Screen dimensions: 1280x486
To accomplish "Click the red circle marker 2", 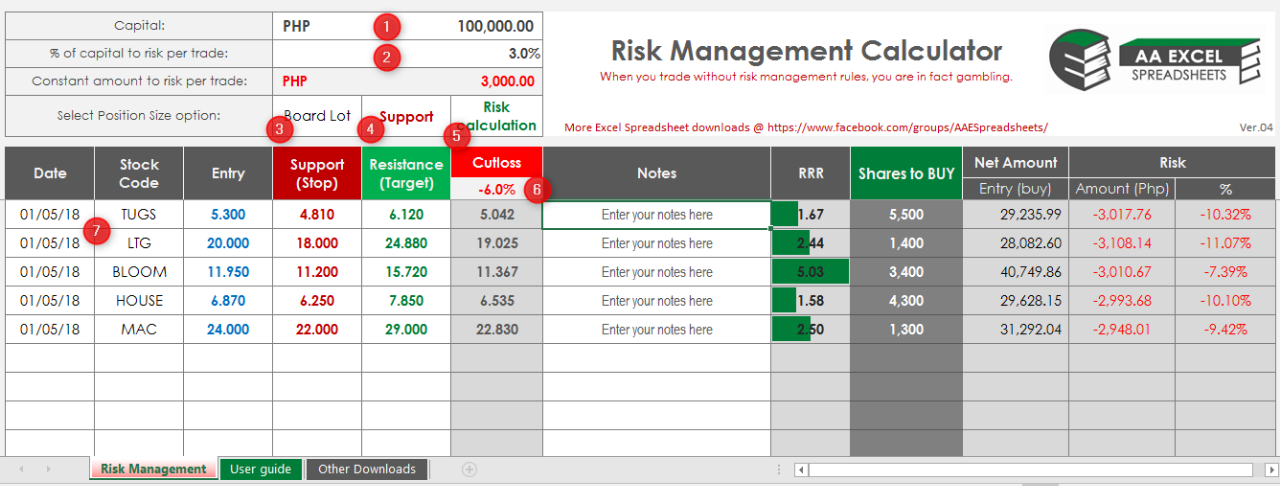I will coord(386,55).
